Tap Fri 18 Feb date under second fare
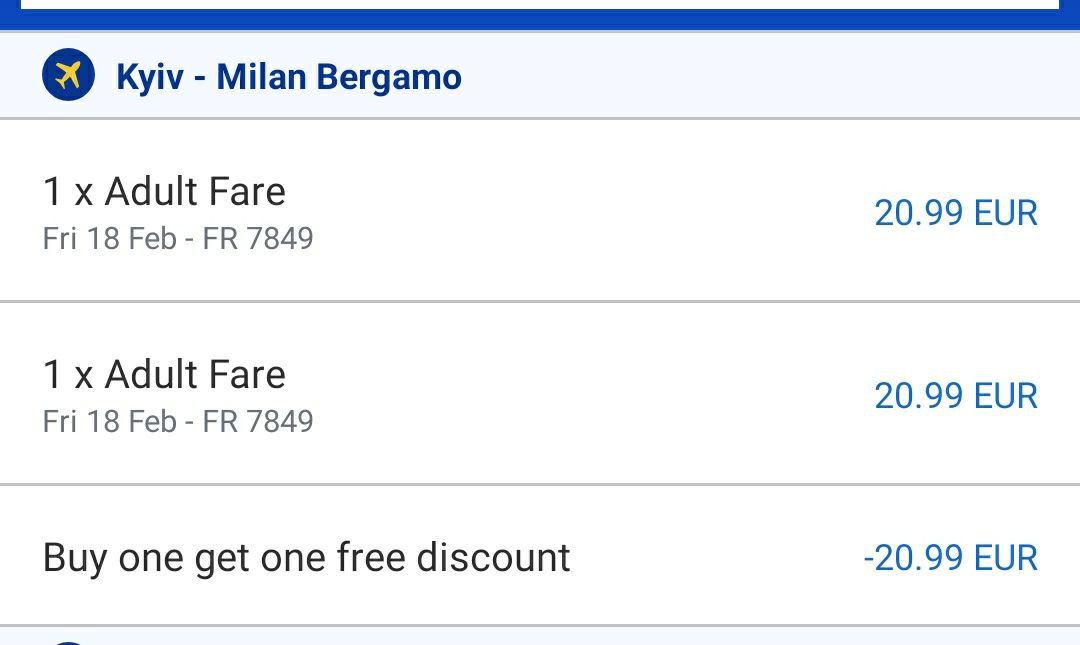The height and width of the screenshot is (645, 1080). (110, 422)
